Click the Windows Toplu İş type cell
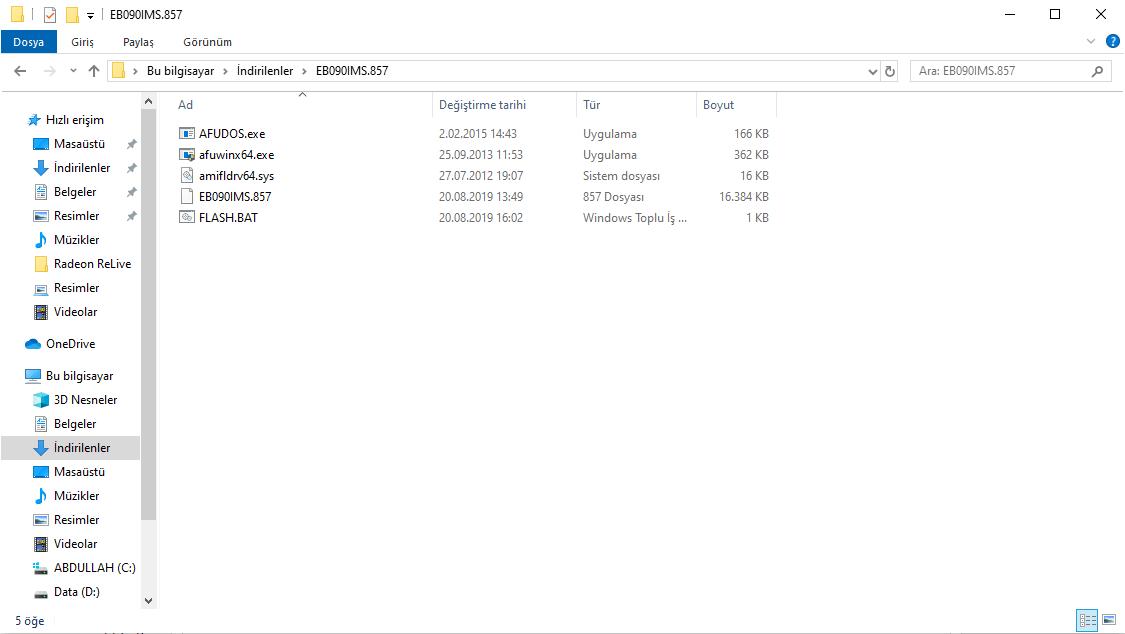Viewport: 1125px width, 634px height. coord(634,217)
